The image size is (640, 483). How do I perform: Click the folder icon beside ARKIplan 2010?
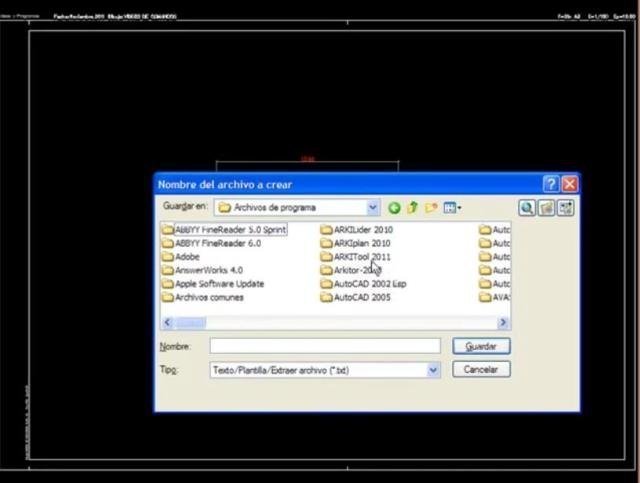tap(326, 243)
